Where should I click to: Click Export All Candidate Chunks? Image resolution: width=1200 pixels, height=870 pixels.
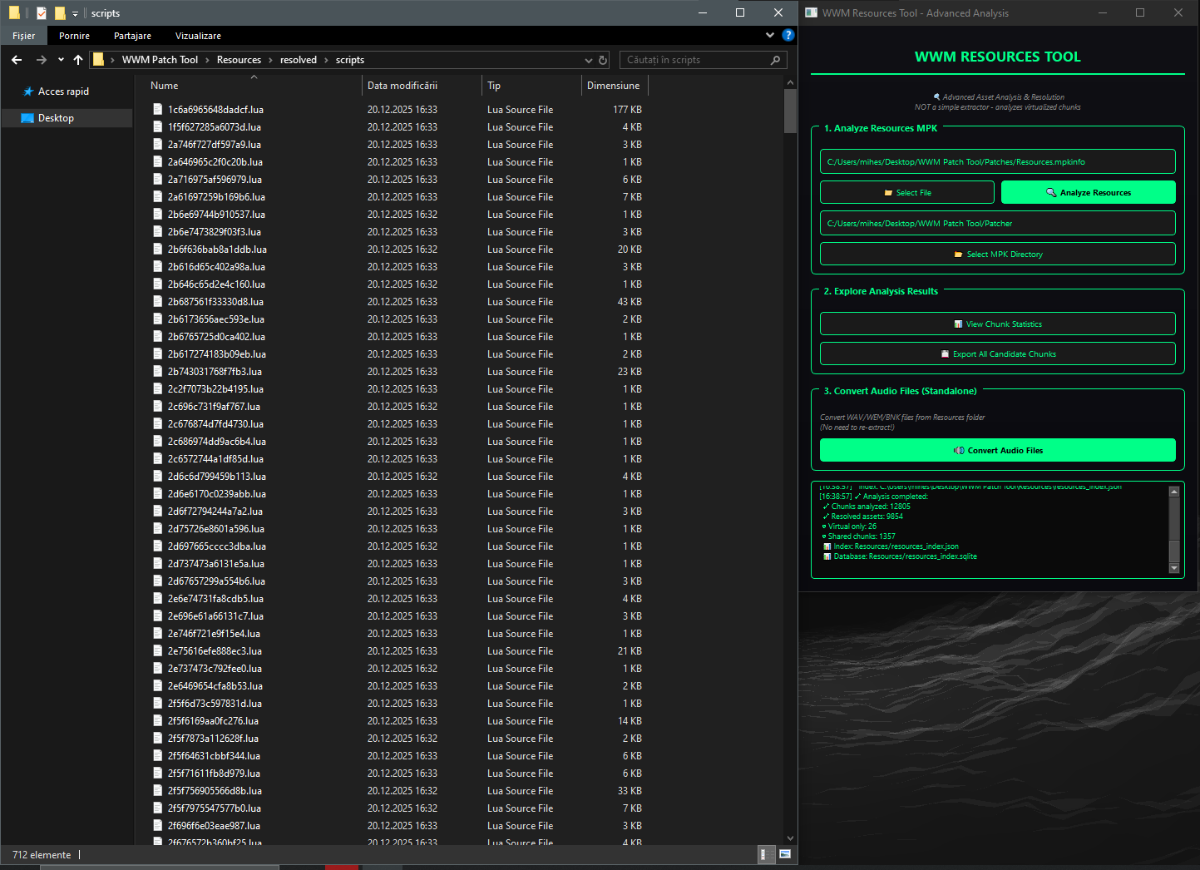coord(997,353)
